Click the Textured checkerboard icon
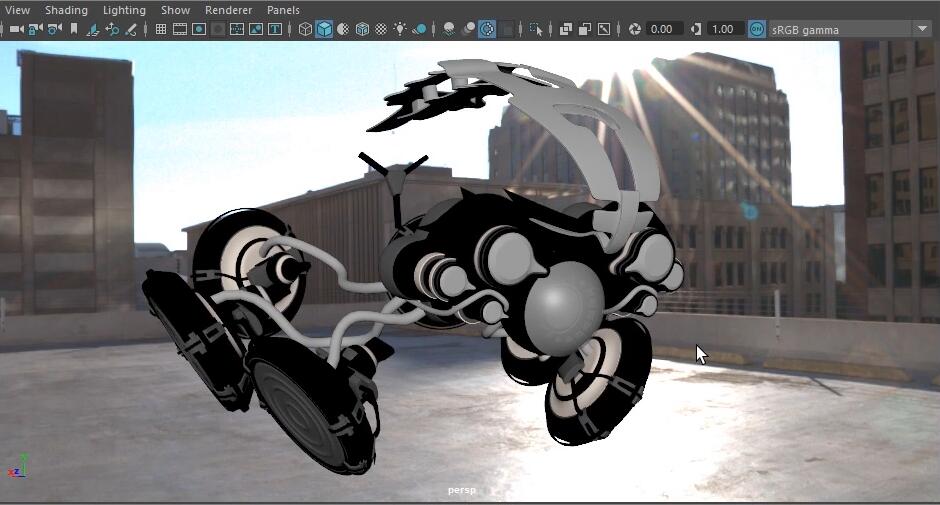 tap(381, 29)
